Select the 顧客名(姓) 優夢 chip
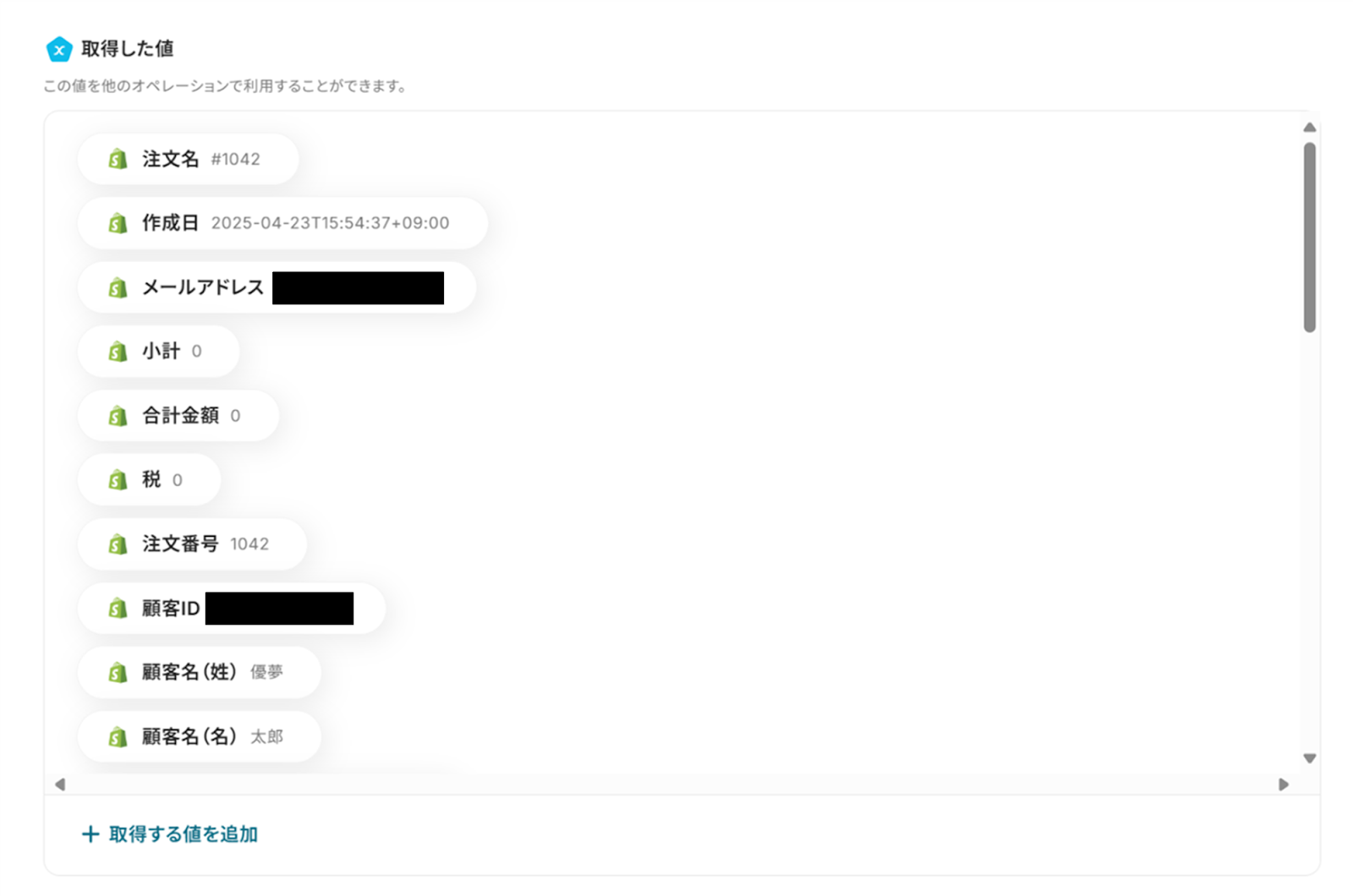The width and height of the screenshot is (1353, 896). [x=200, y=673]
